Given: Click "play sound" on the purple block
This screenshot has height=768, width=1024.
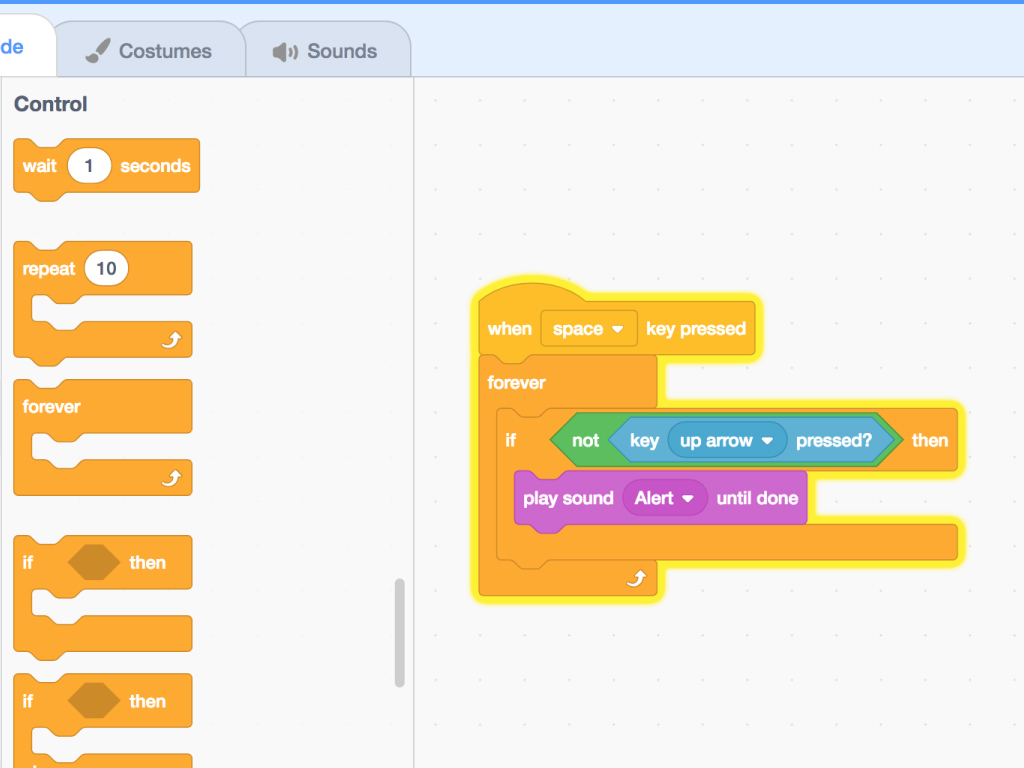Looking at the screenshot, I should (x=568, y=498).
